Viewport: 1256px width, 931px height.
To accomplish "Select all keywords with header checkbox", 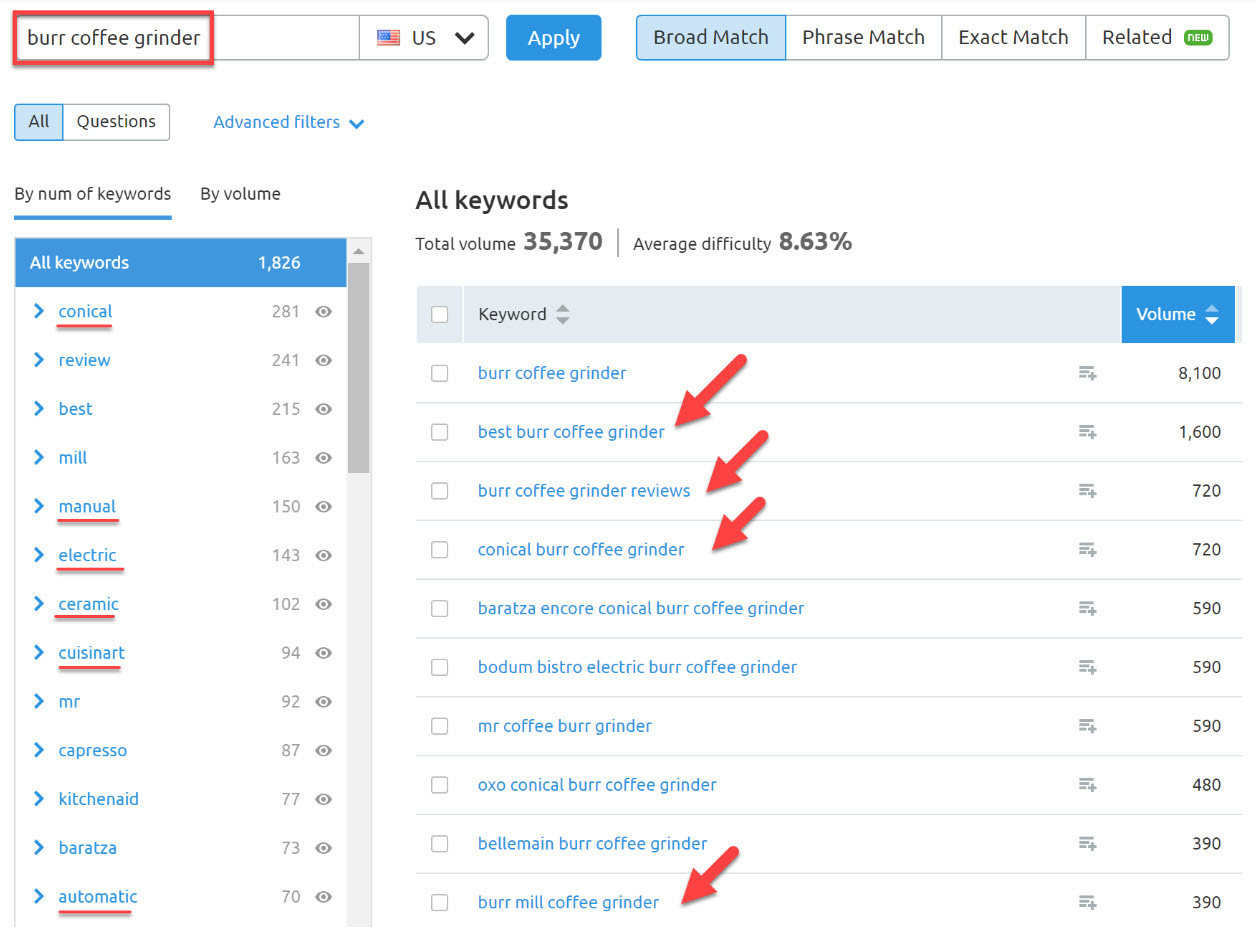I will tap(439, 314).
